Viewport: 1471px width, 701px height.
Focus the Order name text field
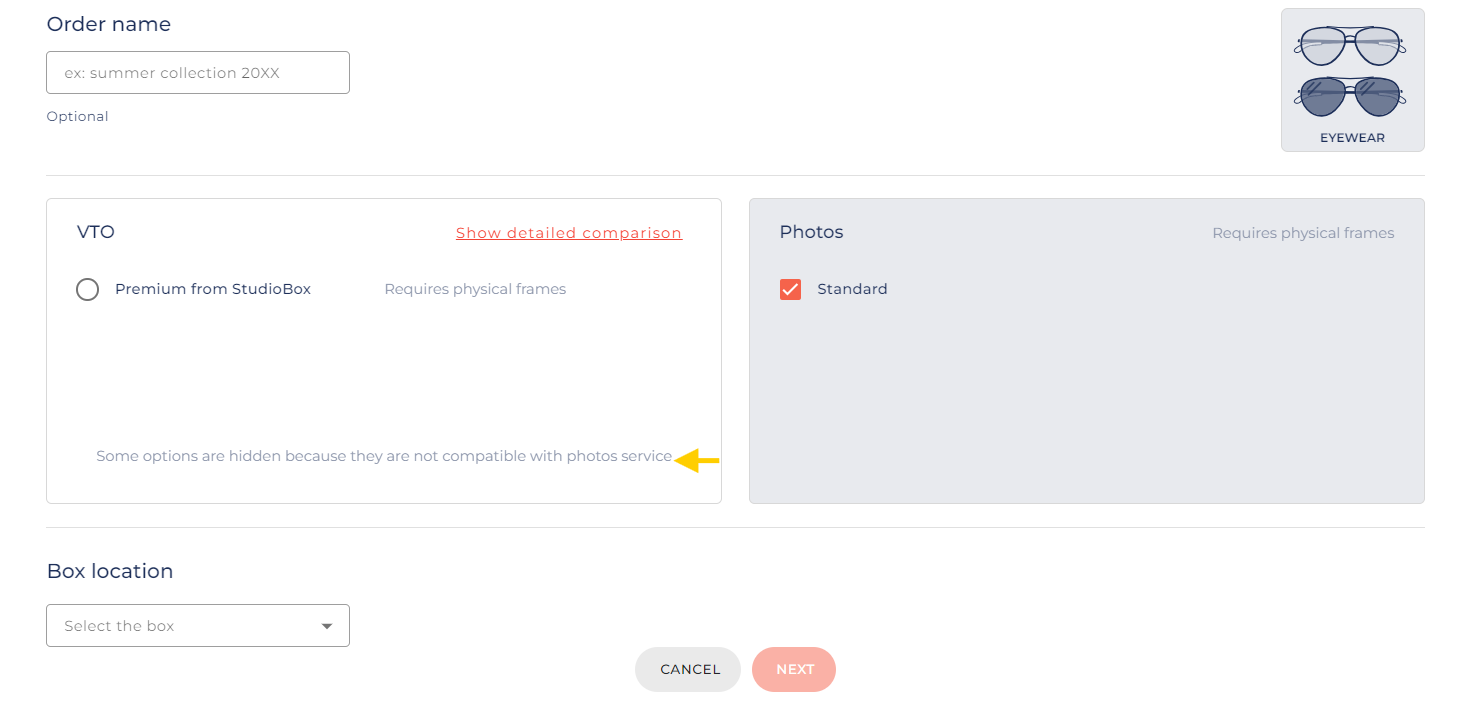197,73
